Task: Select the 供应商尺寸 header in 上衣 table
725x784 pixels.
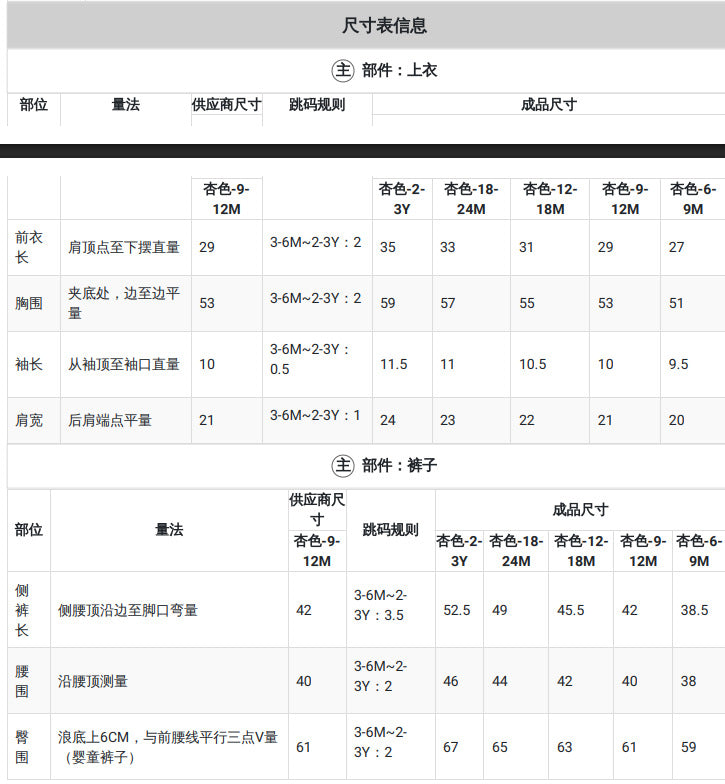Action: 226,104
